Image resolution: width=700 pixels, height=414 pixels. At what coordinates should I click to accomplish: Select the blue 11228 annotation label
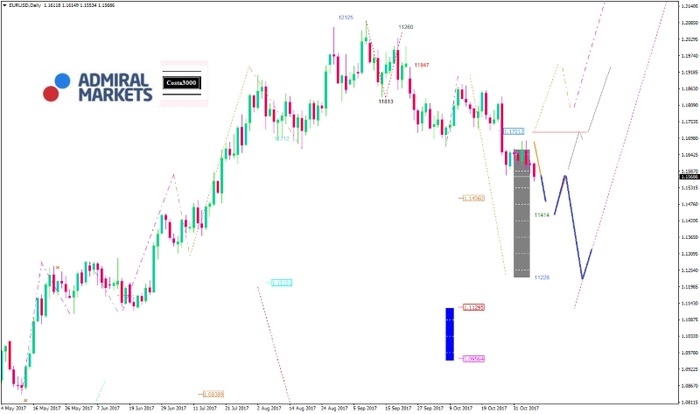click(542, 277)
